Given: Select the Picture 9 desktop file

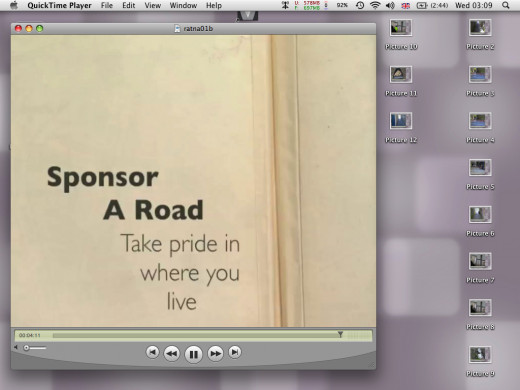Looking at the screenshot, I should click(x=480, y=361).
